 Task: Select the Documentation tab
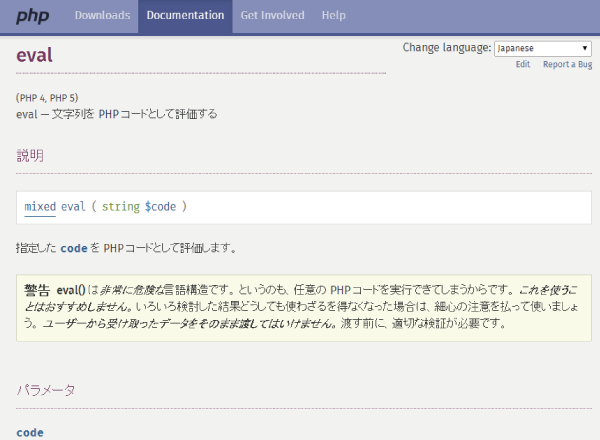click(185, 15)
